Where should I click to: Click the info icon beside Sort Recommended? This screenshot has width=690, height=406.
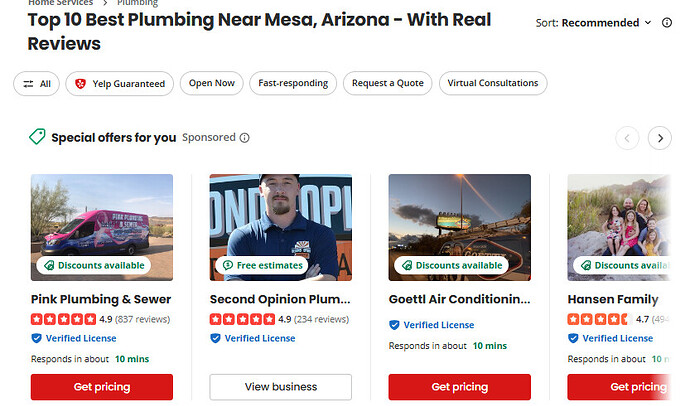click(667, 22)
